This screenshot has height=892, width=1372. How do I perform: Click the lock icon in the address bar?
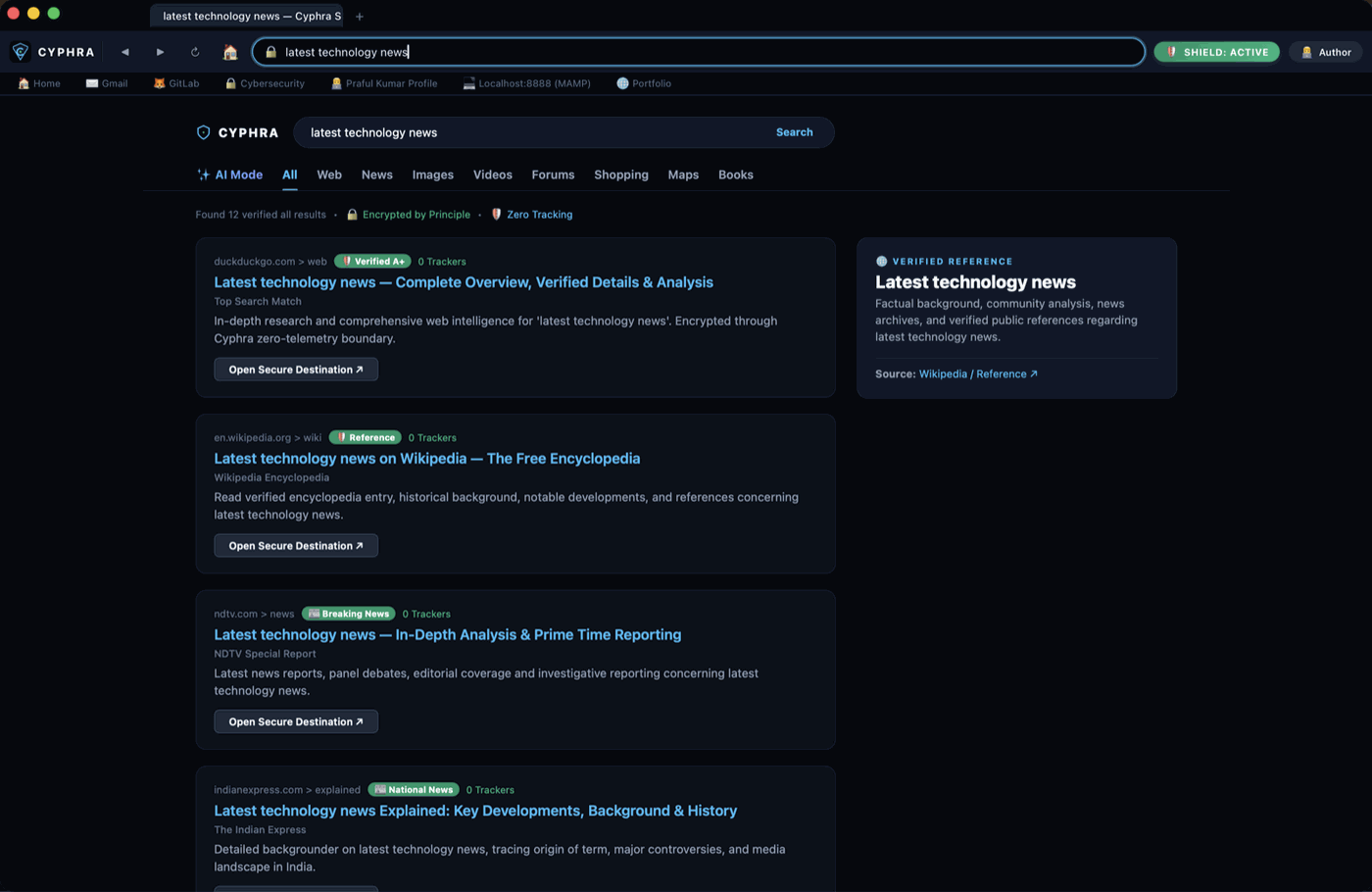click(x=271, y=52)
